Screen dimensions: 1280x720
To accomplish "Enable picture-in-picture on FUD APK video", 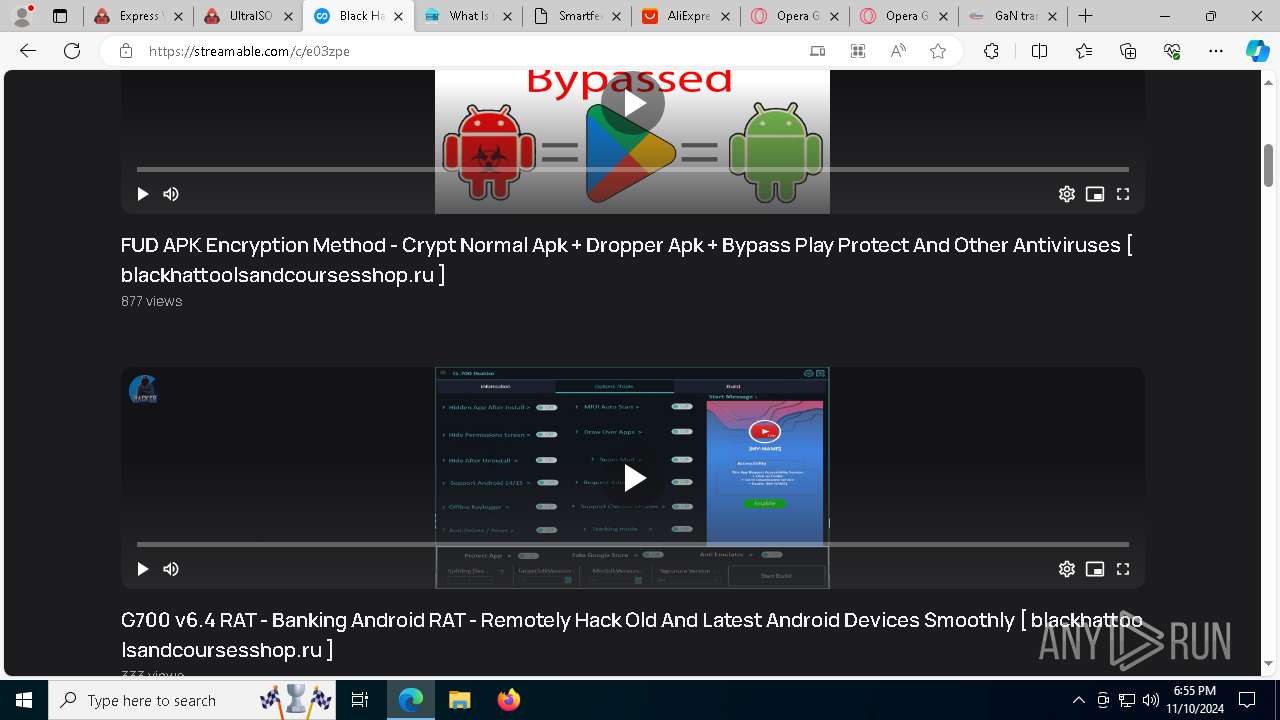I will tap(1095, 194).
